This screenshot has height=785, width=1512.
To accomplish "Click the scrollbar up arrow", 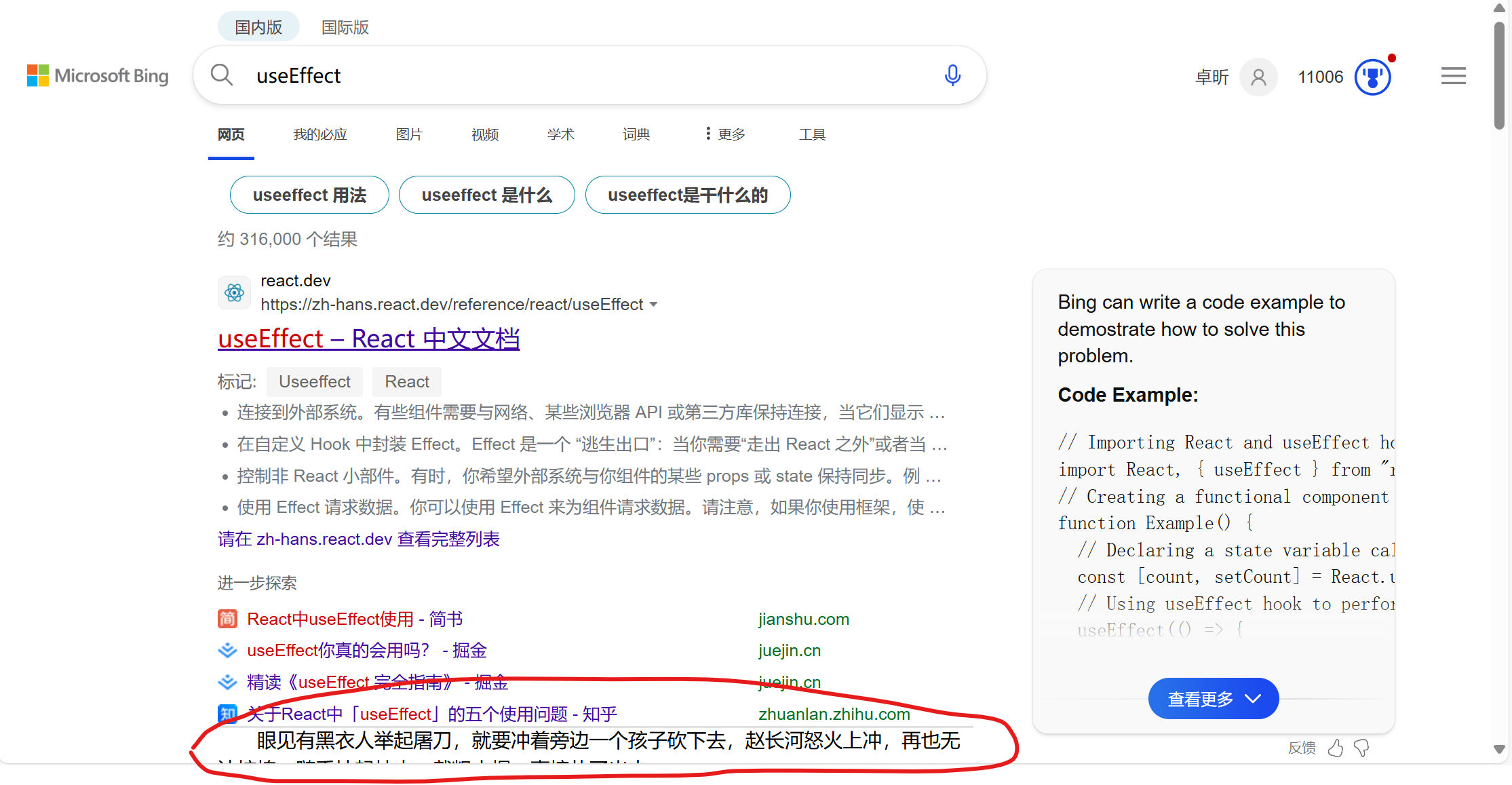I will point(1499,8).
